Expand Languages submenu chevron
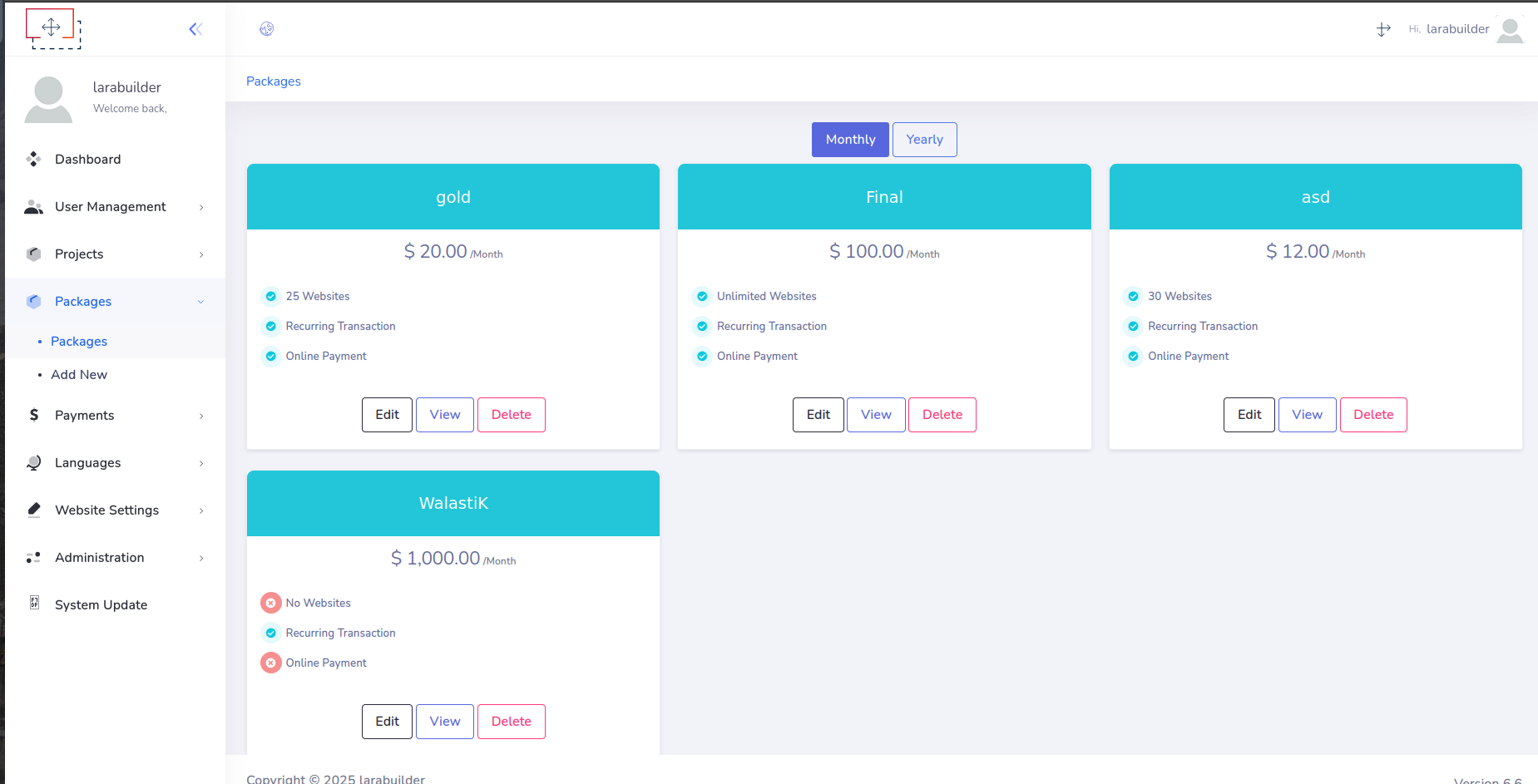This screenshot has height=784, width=1538. [x=201, y=463]
